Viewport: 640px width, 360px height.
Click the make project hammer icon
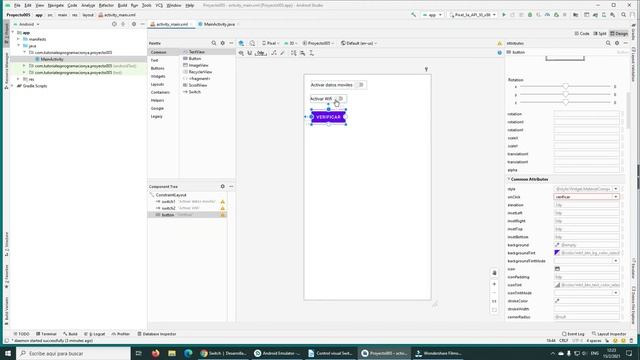point(413,15)
